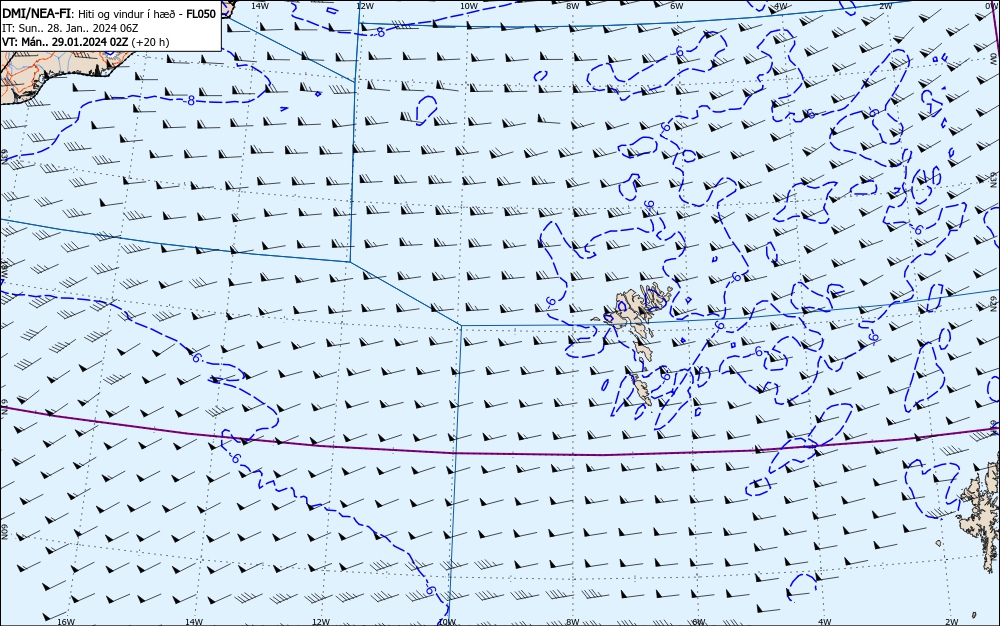Click the 16W longitude label on bottom edge
This screenshot has height=626, width=1000.
coord(66,622)
